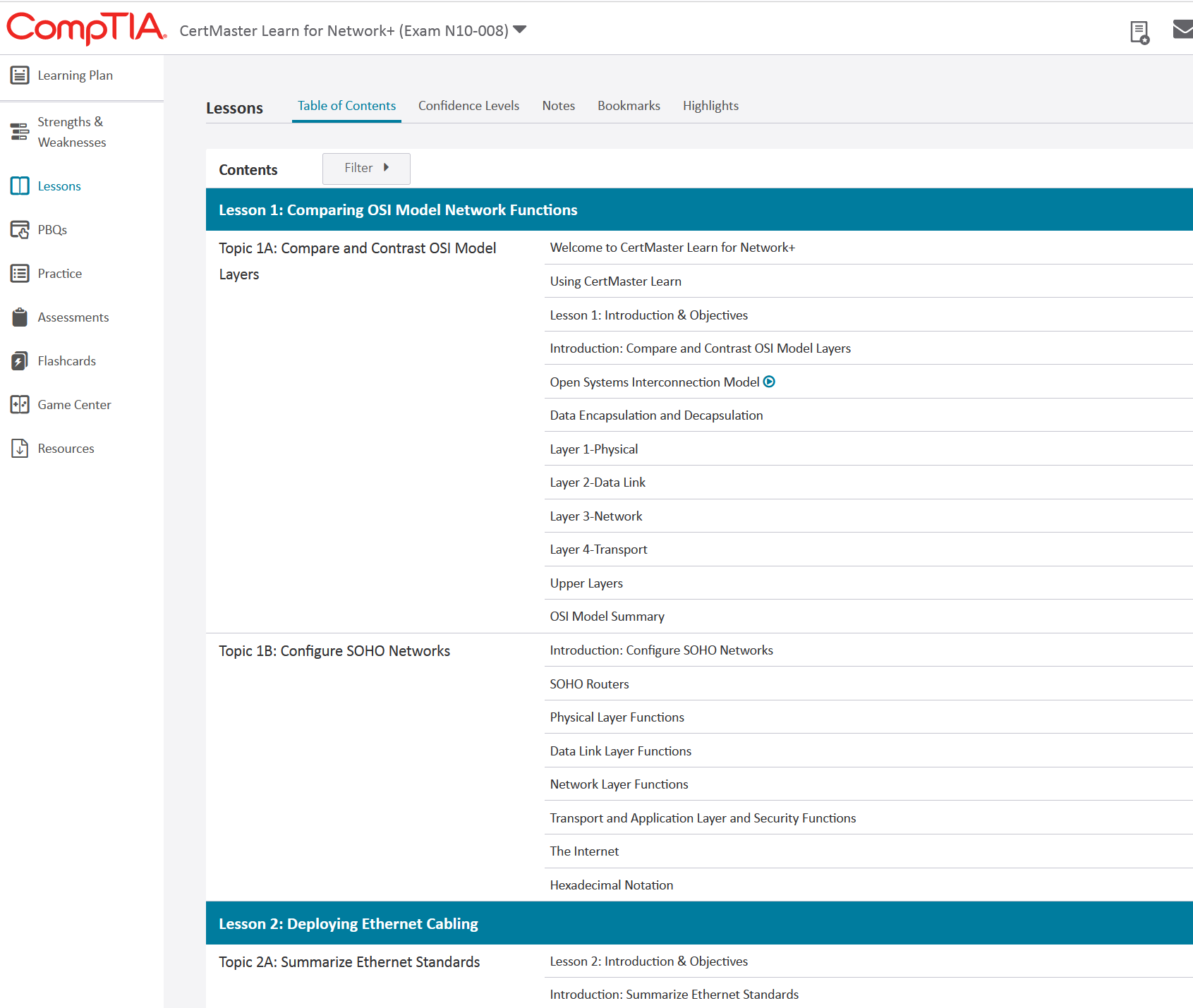Open Physical Layer Functions page
This screenshot has height=1008, width=1193.
pos(617,717)
